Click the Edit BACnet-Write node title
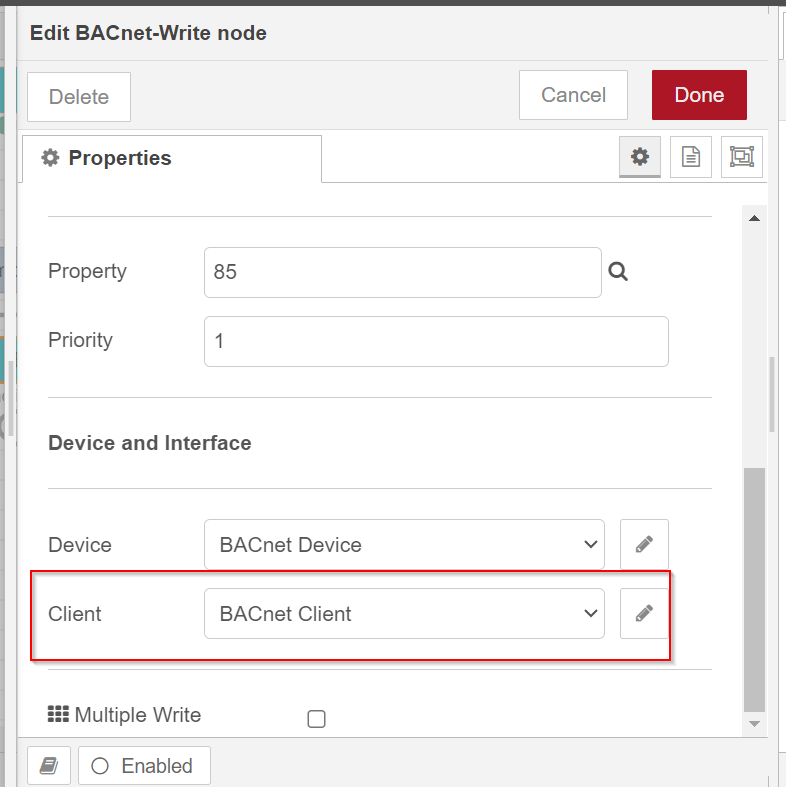Screen dimensions: 786x787 click(x=148, y=33)
